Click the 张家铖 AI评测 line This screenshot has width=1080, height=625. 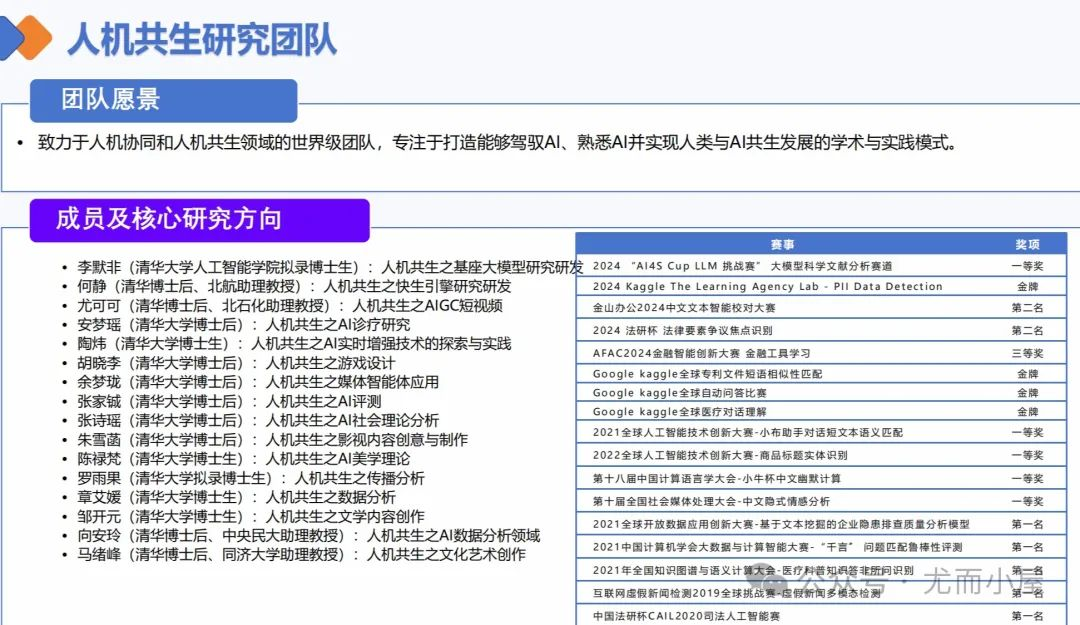(229, 401)
